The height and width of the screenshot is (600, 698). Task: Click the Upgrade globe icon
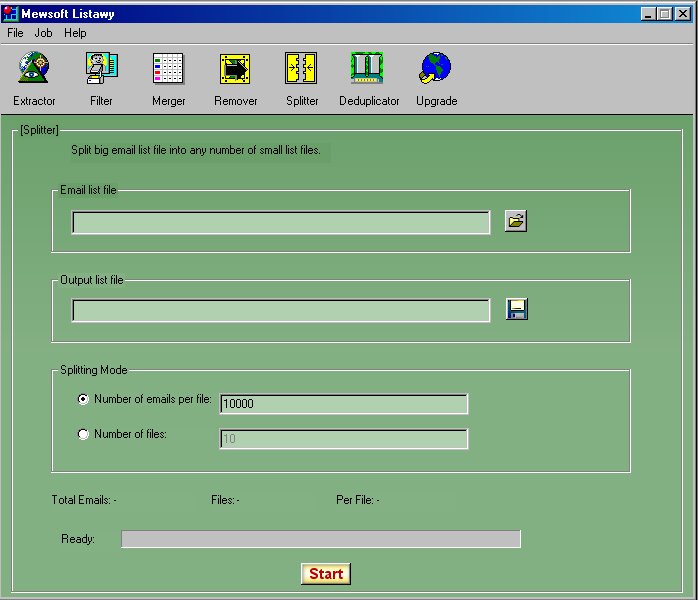[x=435, y=68]
